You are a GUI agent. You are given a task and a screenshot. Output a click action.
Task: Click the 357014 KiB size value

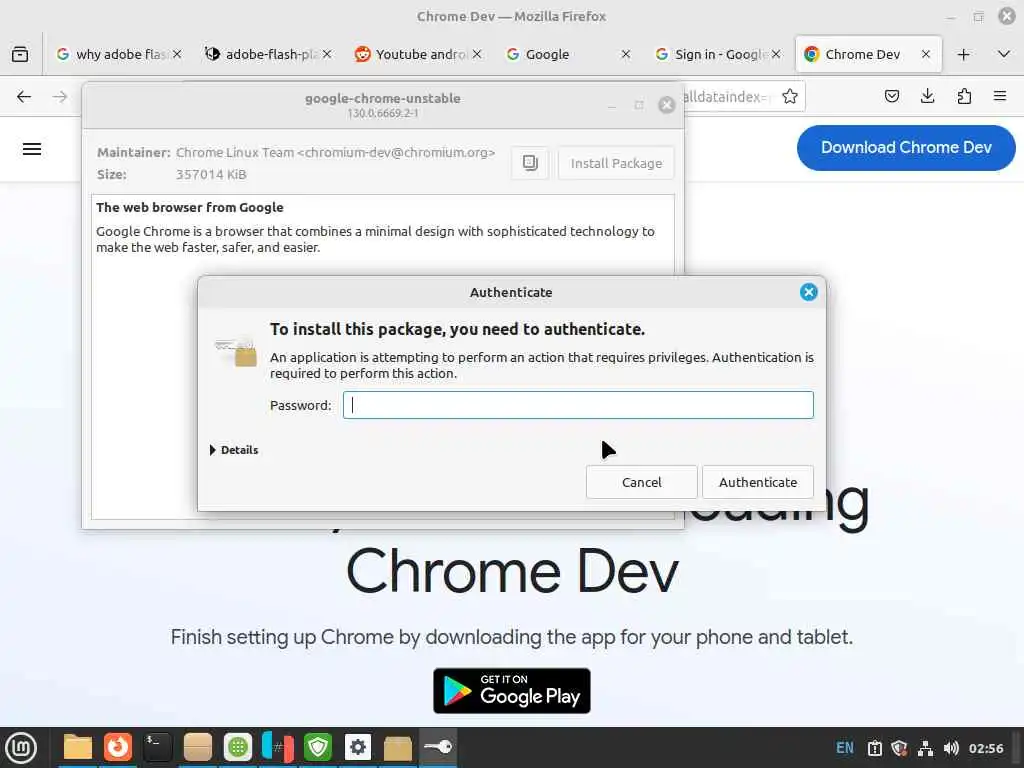[211, 174]
